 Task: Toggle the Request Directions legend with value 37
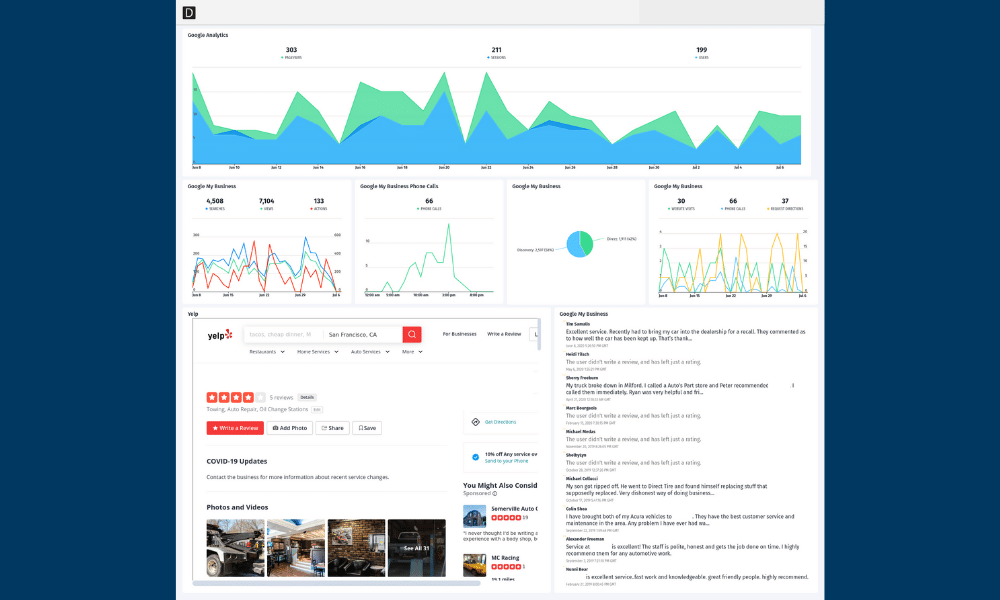coord(785,204)
